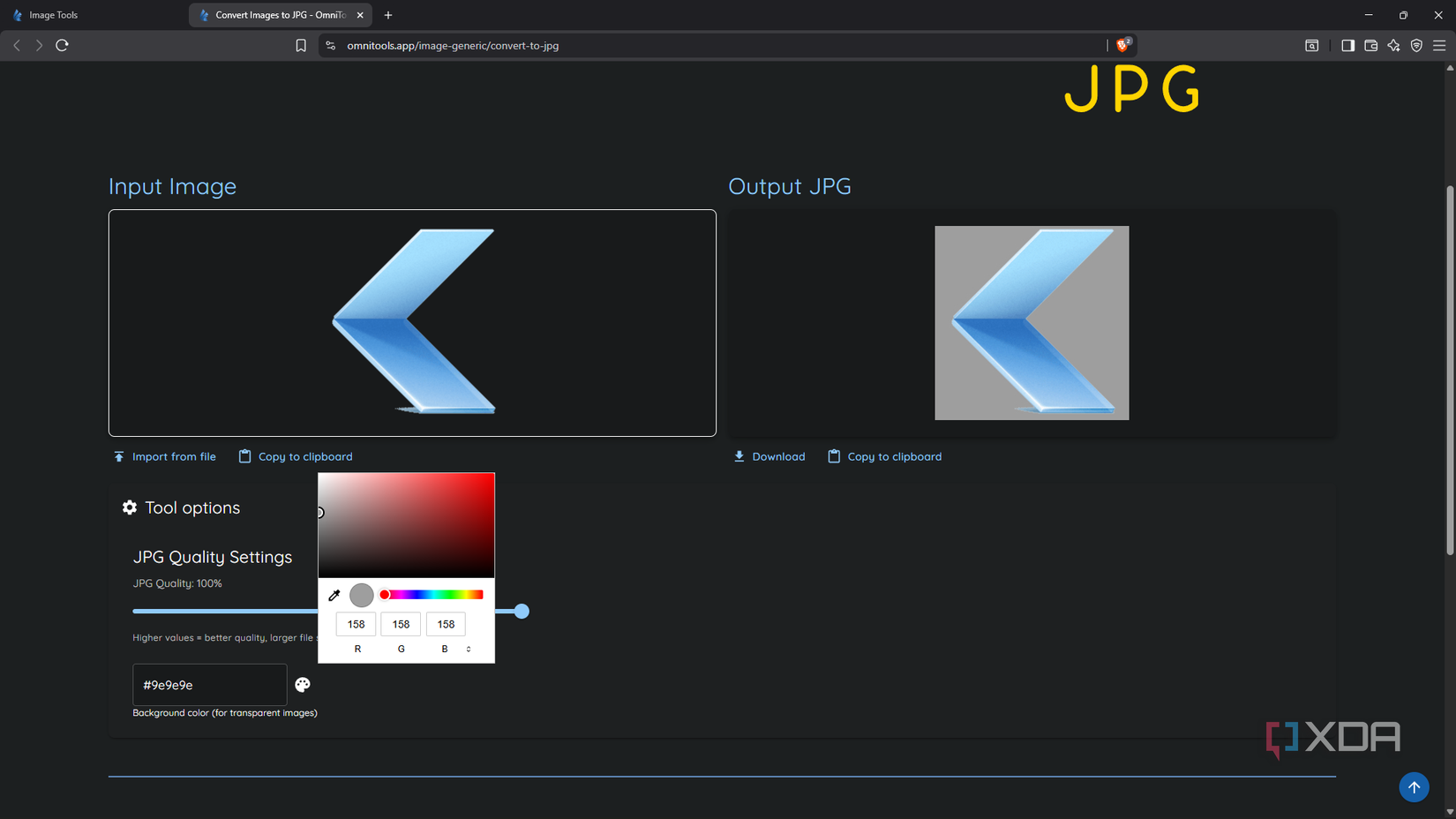Image resolution: width=1456 pixels, height=819 pixels.
Task: Click the Tool options gear icon
Action: click(130, 507)
